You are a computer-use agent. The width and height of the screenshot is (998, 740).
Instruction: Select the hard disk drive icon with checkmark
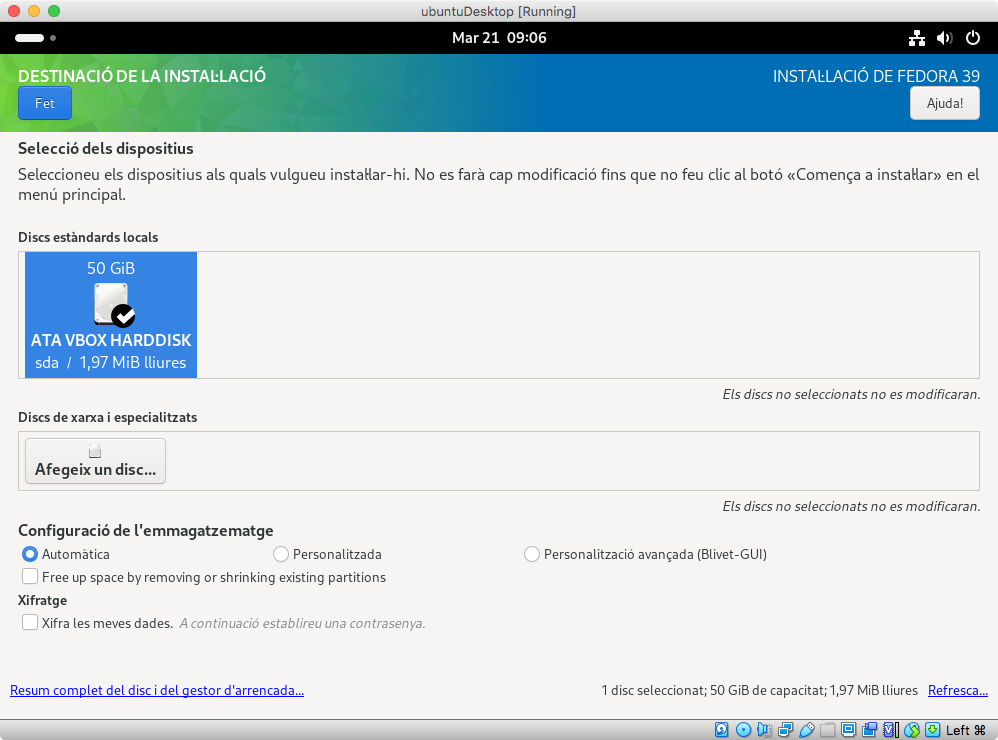pyautogui.click(x=114, y=304)
